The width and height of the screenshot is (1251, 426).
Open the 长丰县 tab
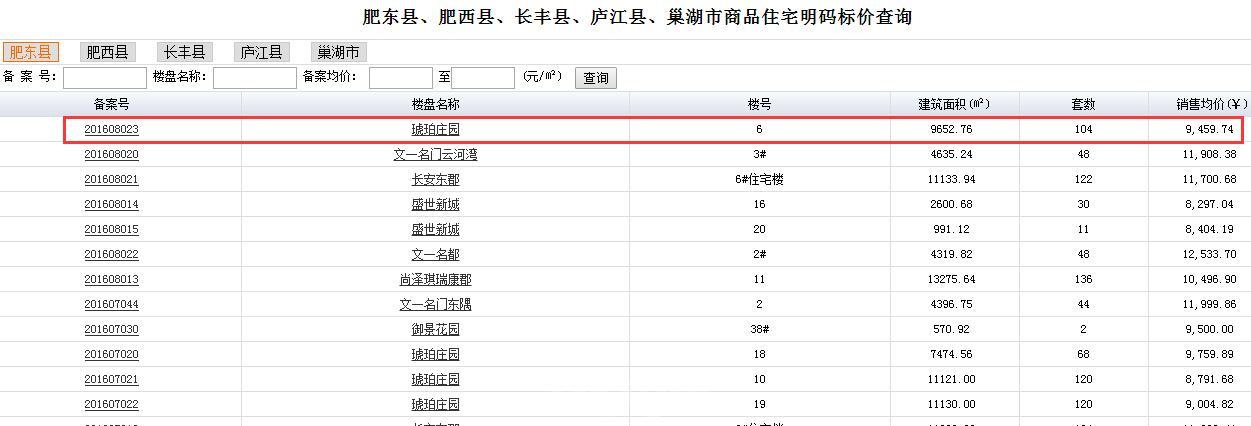coord(185,52)
